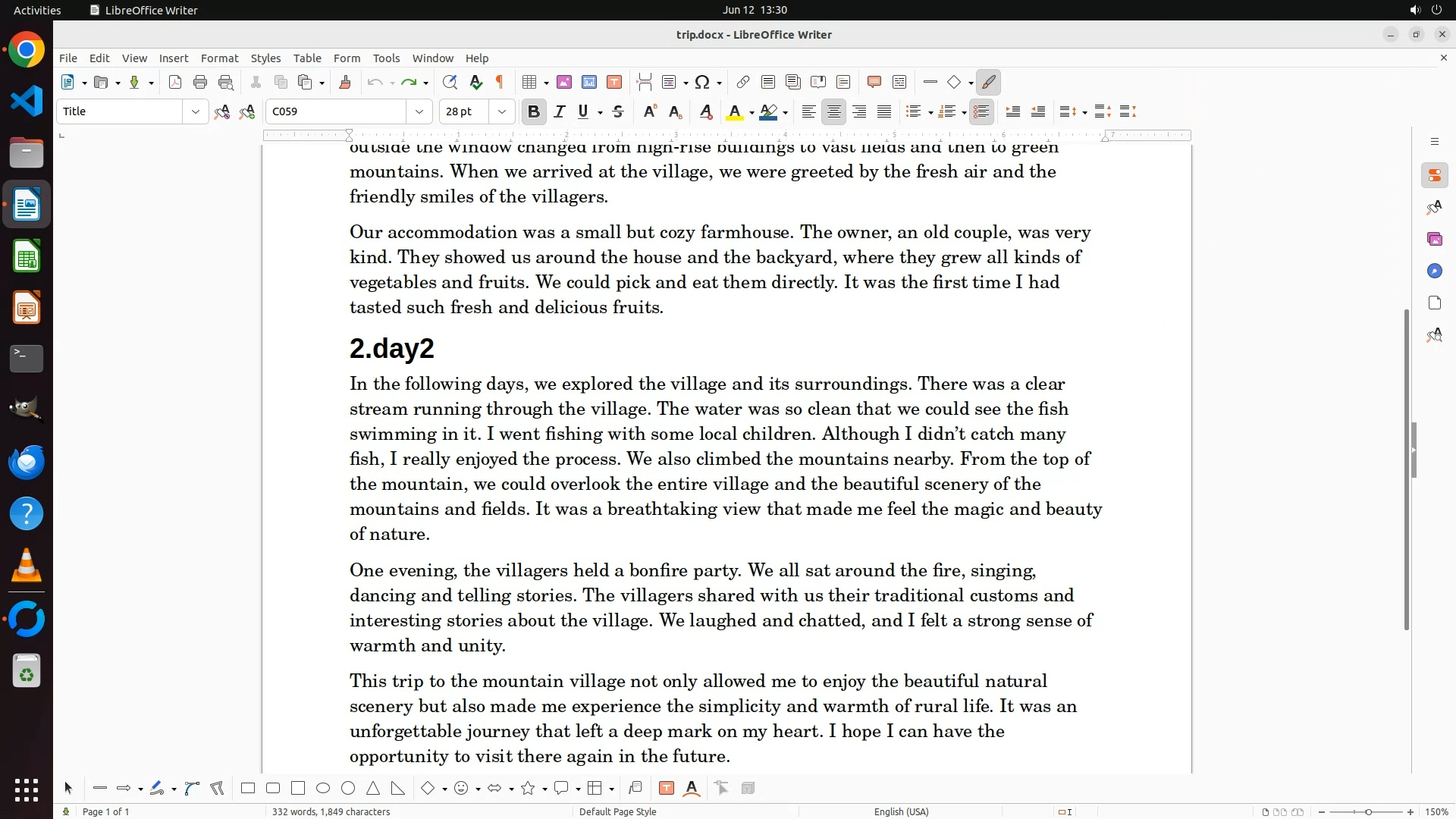Click the zoom slider in status bar
1456x819 pixels.
coord(1367,812)
